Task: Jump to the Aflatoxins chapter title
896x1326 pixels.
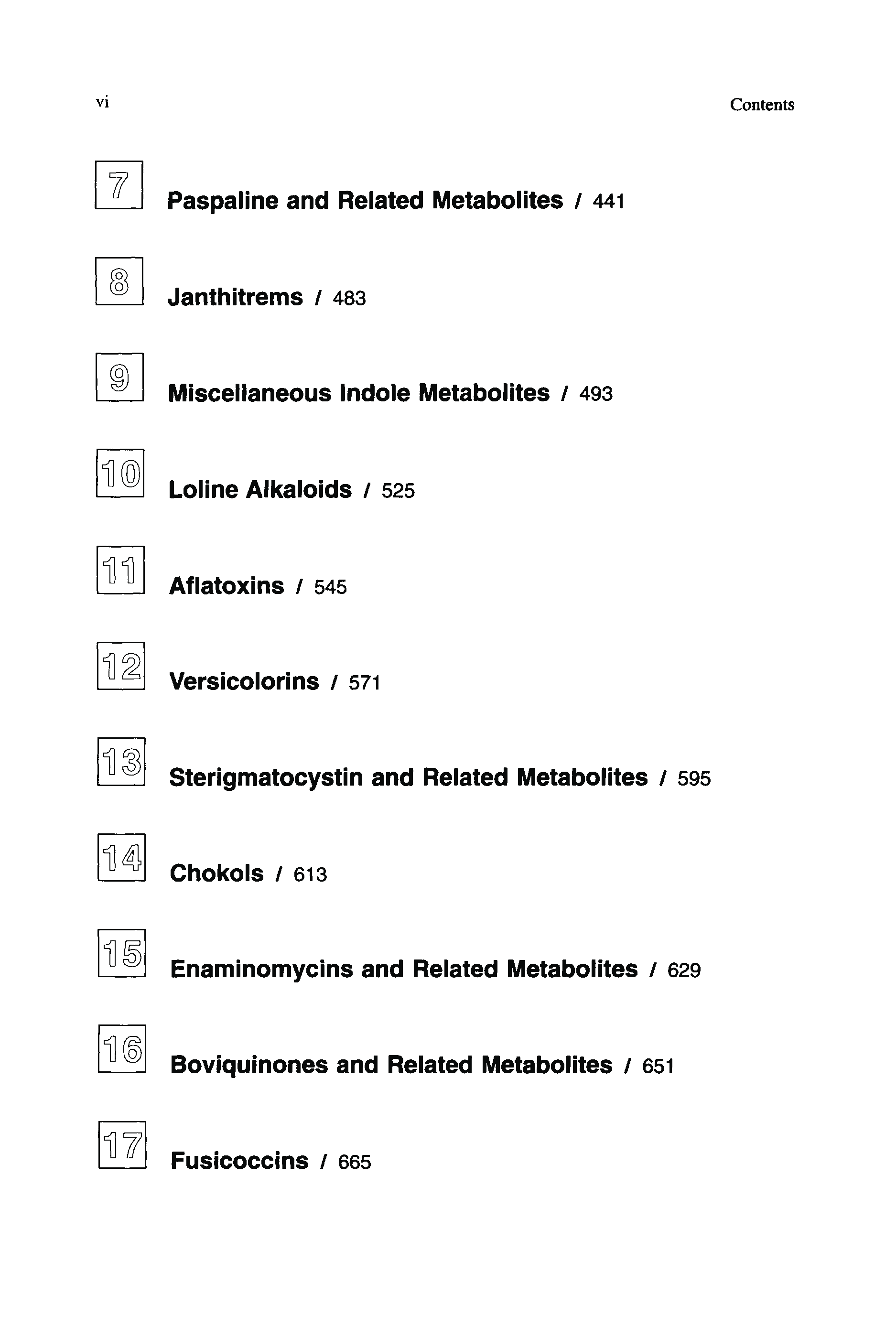Action: coord(227,586)
